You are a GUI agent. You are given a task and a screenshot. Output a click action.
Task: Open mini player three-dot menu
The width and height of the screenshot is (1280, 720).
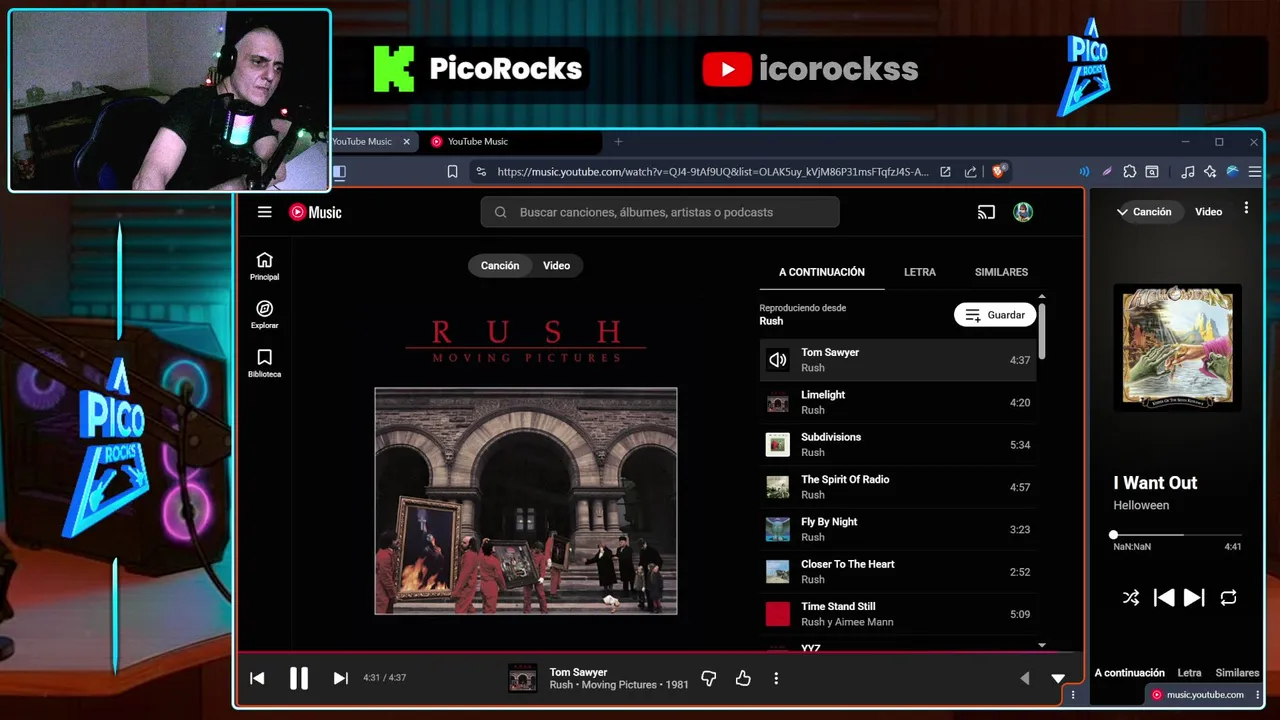point(1246,208)
